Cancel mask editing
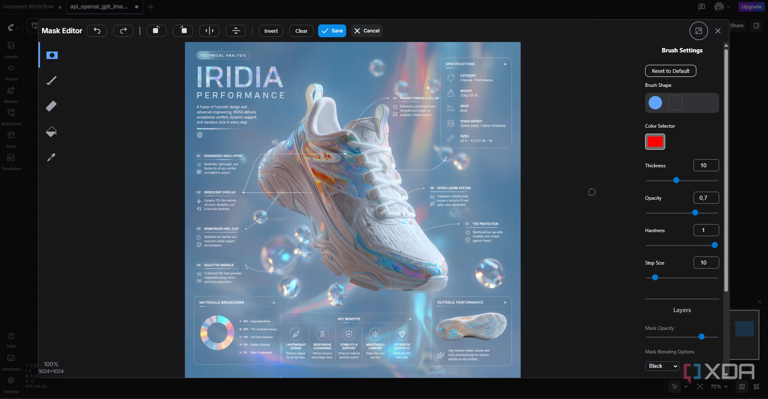768x399 pixels. [367, 31]
